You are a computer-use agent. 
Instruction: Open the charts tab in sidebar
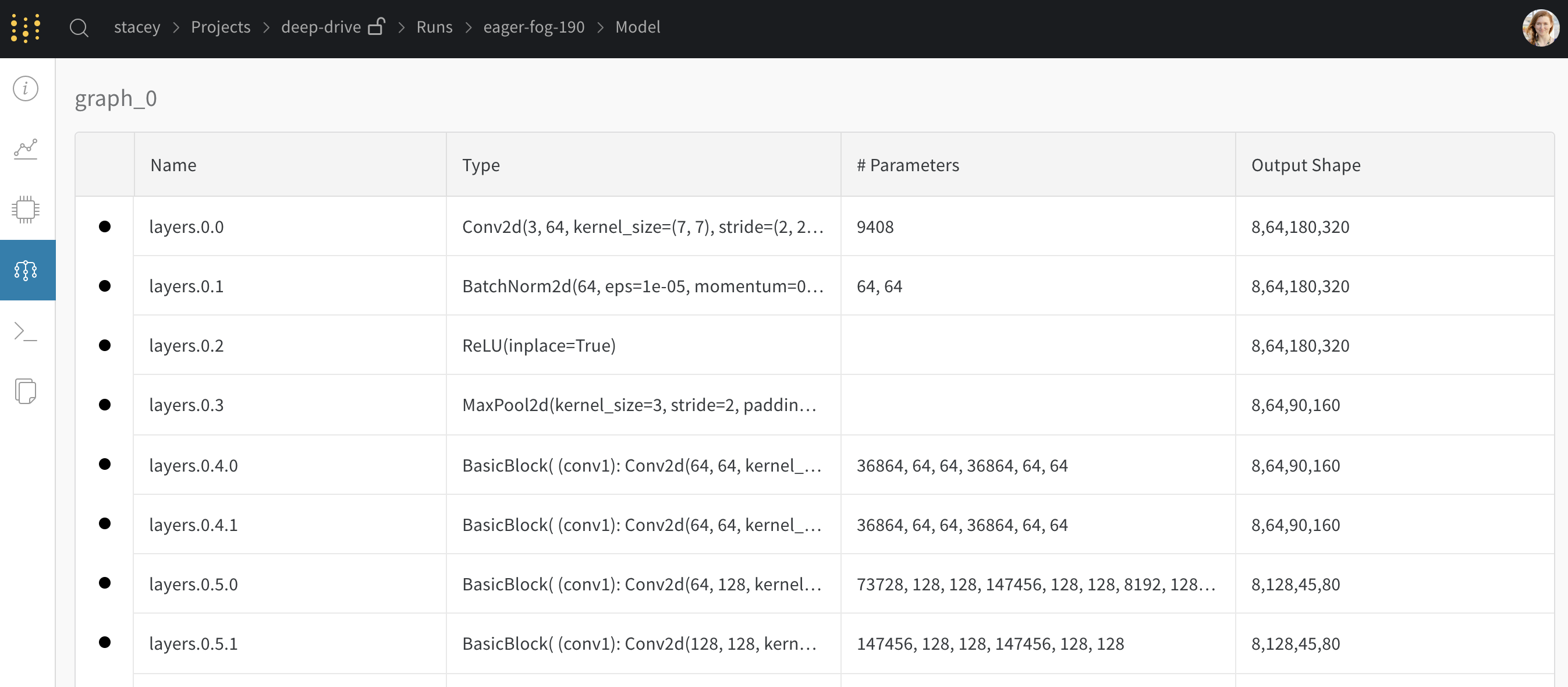point(26,148)
